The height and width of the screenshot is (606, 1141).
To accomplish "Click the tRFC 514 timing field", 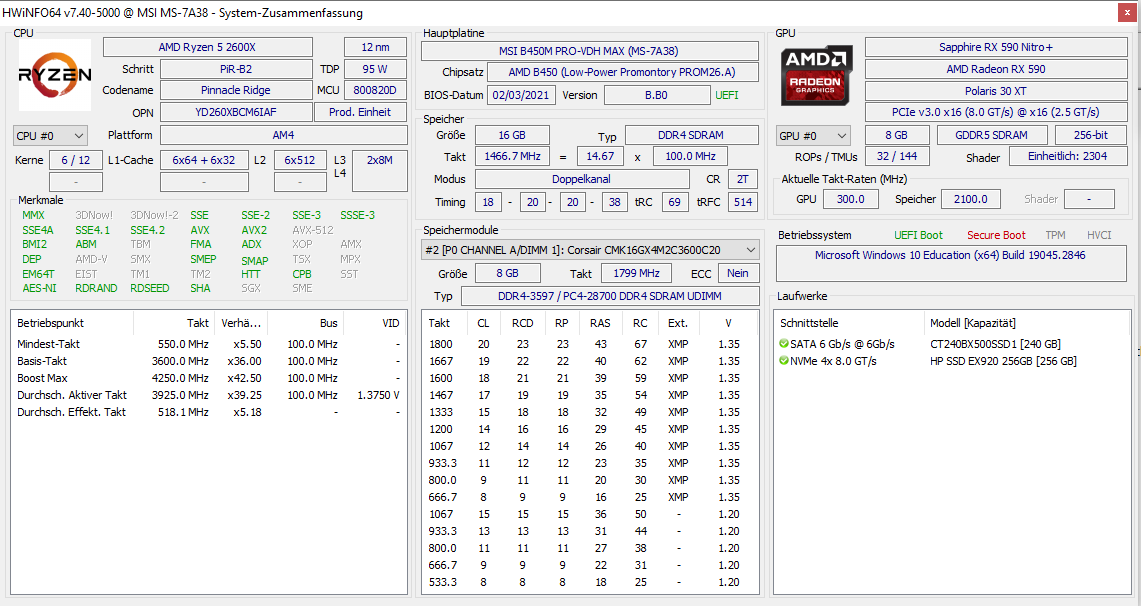I will 743,202.
